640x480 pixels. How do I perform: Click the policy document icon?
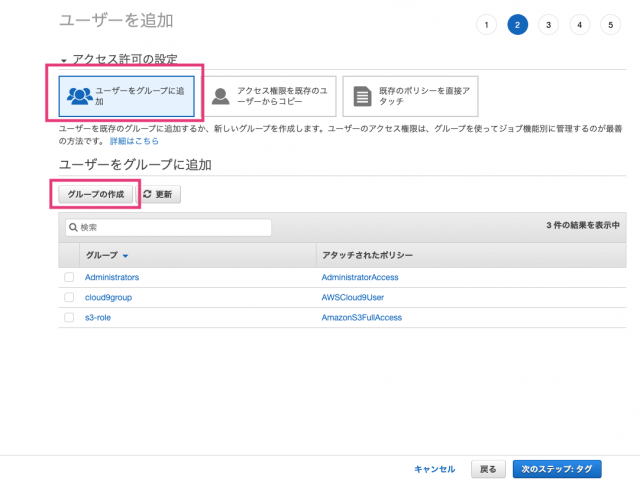point(362,96)
